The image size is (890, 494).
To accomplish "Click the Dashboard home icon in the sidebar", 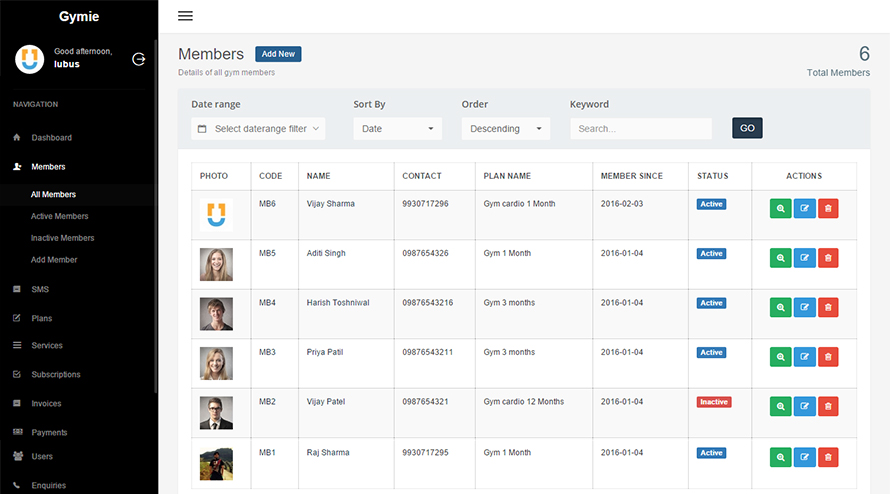I will (x=17, y=138).
